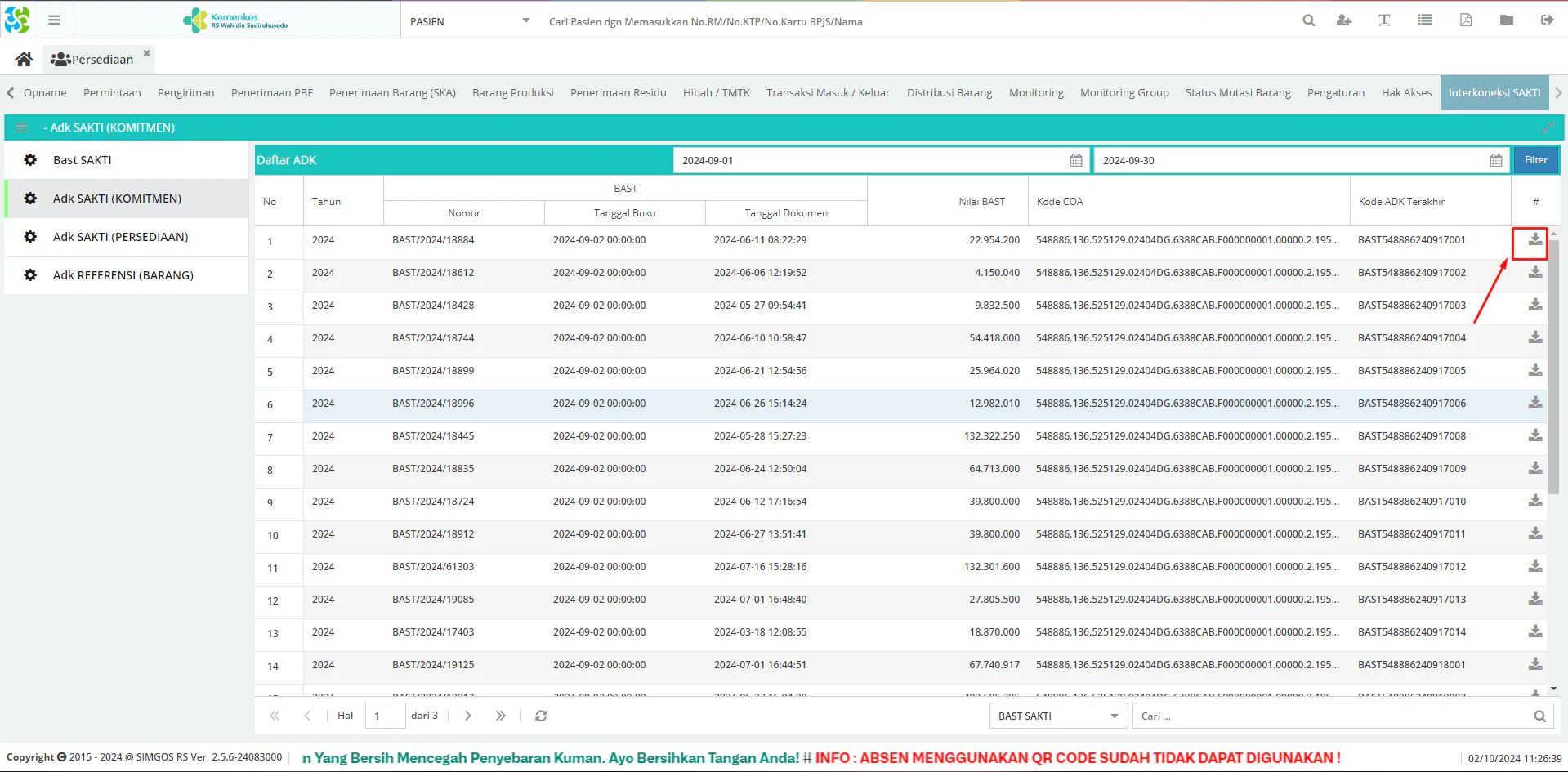Open the Hak Akses tab

pyautogui.click(x=1406, y=93)
